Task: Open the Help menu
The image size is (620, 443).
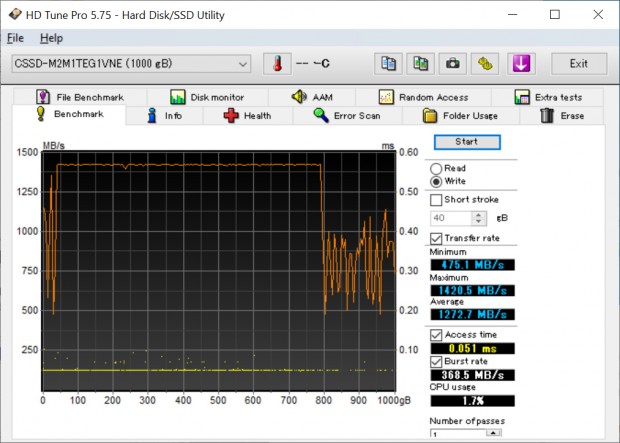Action: coord(51,38)
